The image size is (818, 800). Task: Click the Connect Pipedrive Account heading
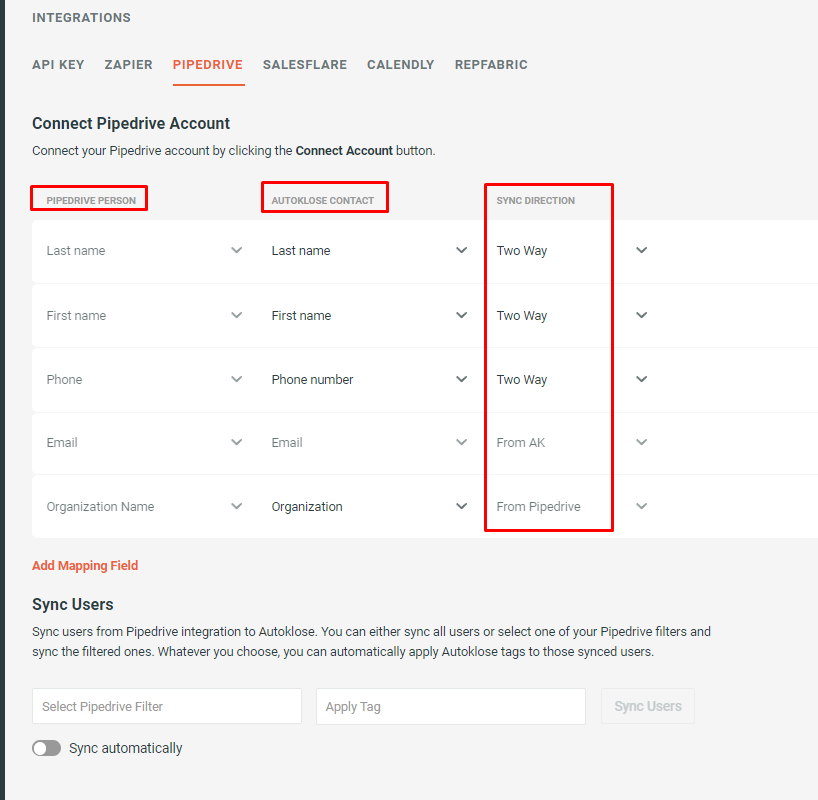131,123
